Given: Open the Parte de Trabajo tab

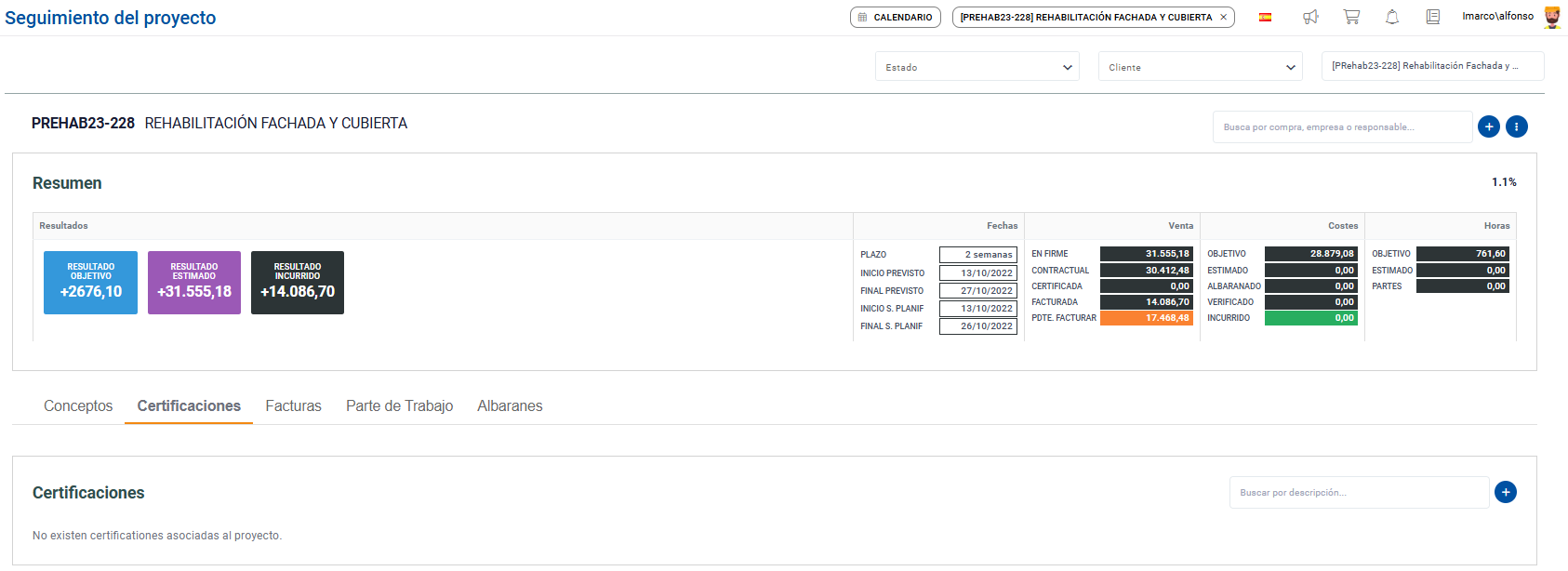Looking at the screenshot, I should pyautogui.click(x=399, y=405).
